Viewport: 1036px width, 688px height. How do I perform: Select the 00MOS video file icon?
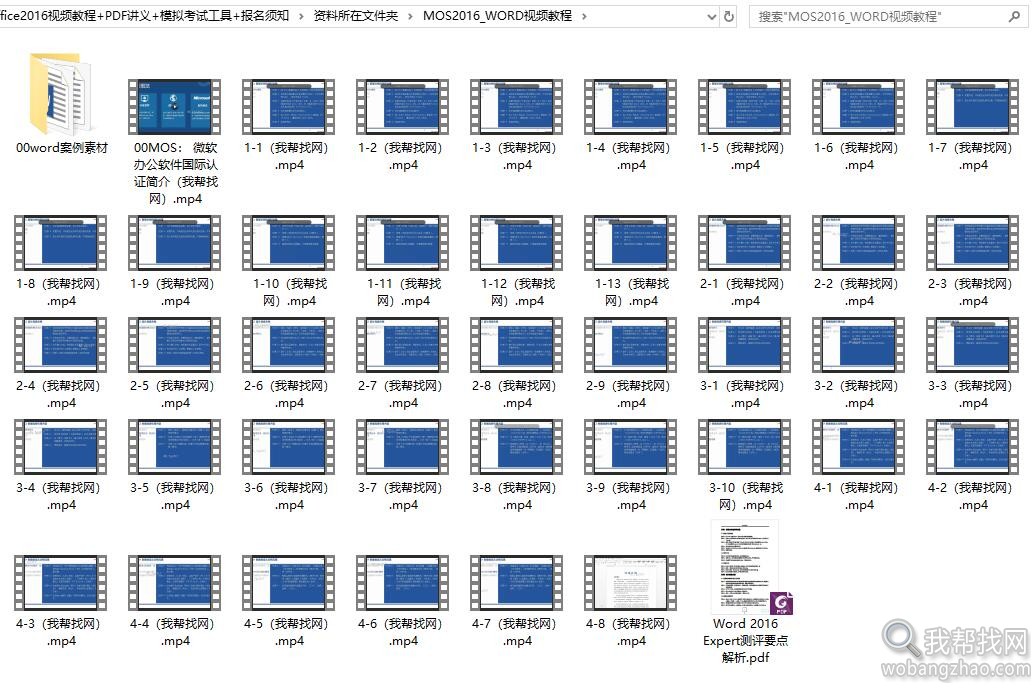coord(175,107)
